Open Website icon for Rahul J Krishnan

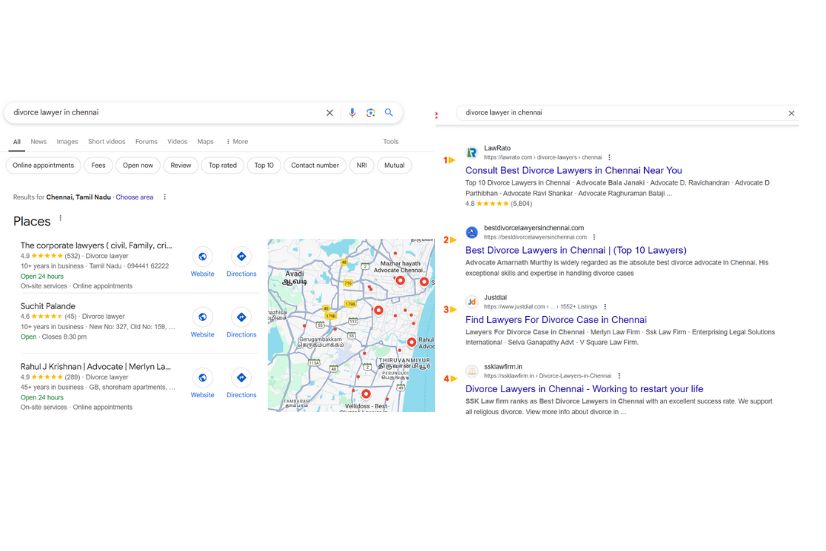[x=202, y=378]
